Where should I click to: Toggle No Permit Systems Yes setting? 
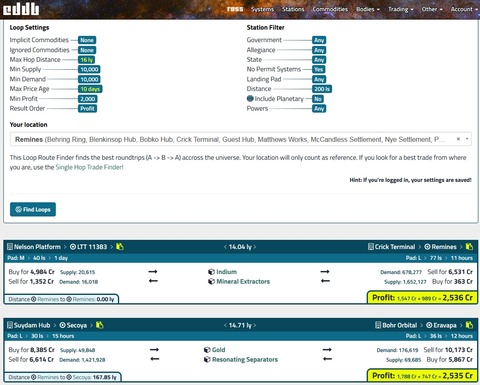click(319, 69)
